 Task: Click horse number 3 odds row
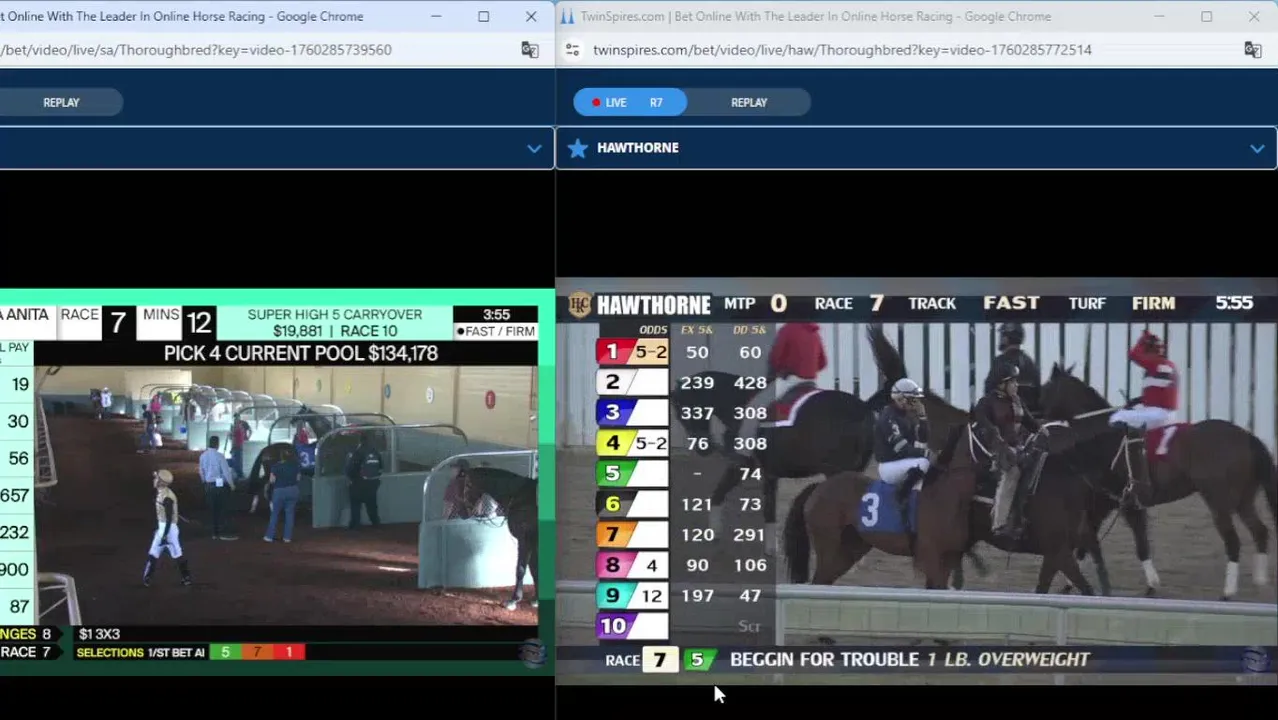pos(683,413)
